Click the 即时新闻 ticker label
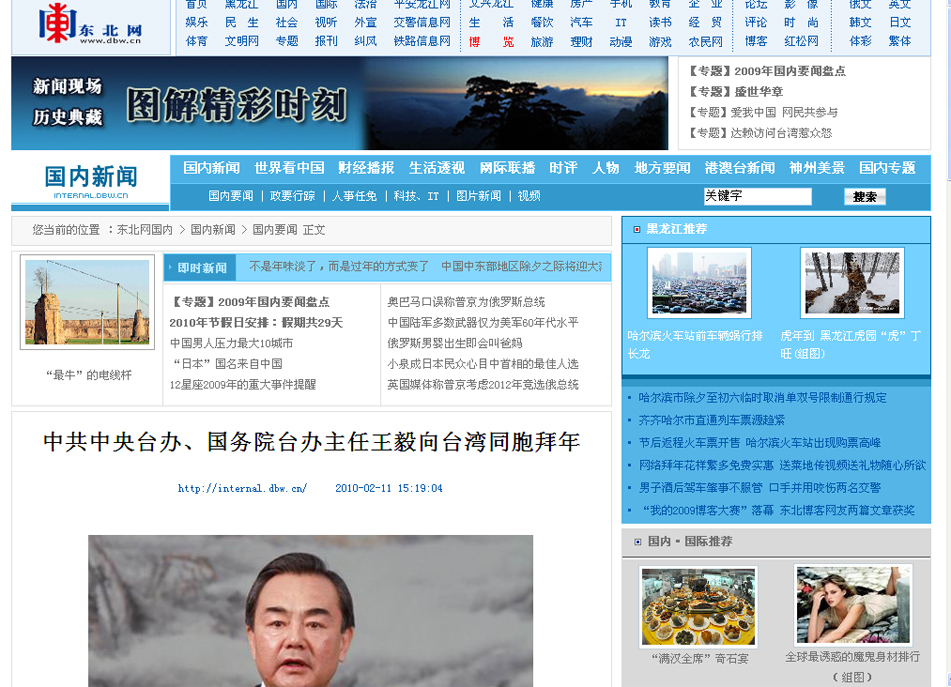 click(x=202, y=267)
